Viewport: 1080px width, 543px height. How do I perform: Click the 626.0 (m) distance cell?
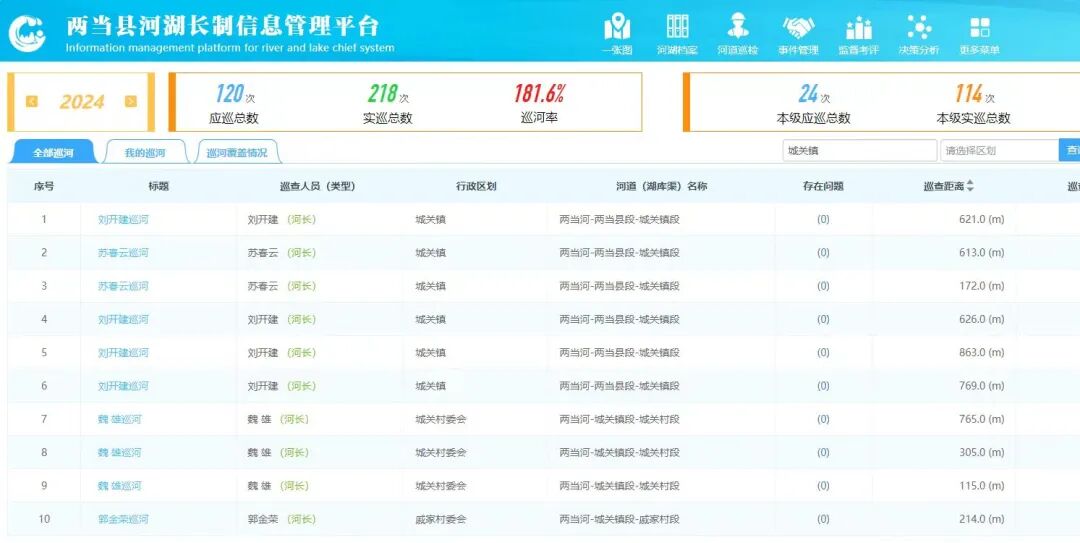pyautogui.click(x=982, y=320)
